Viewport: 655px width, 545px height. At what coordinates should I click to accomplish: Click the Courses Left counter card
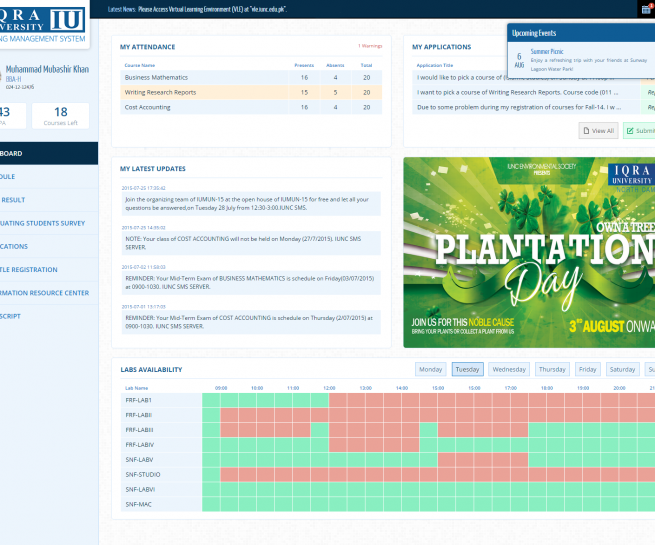(x=68, y=116)
